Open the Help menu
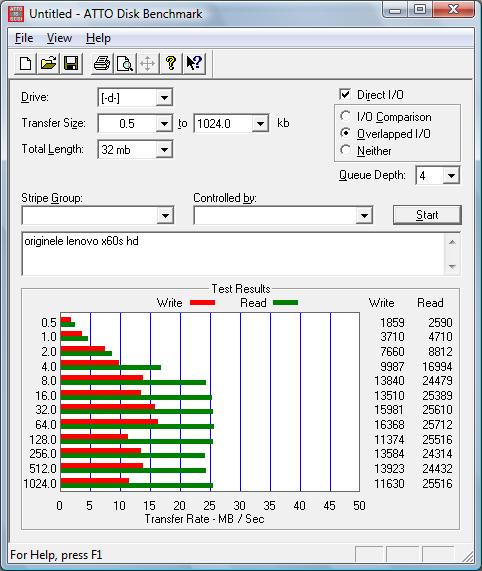Image resolution: width=482 pixels, height=571 pixels. pos(98,38)
